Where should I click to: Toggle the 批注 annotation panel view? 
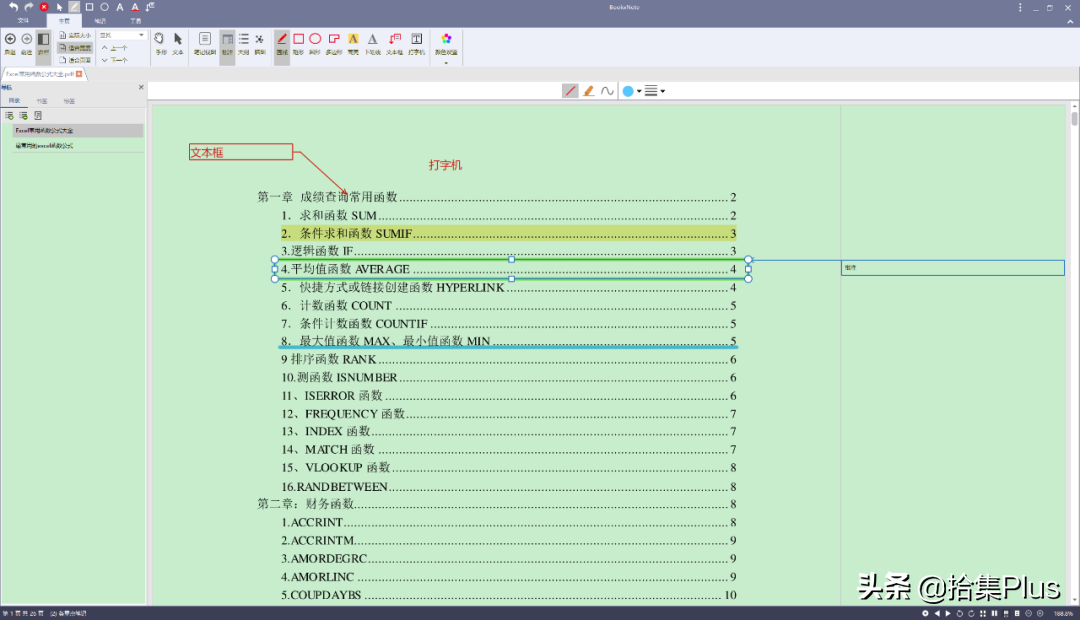click(x=227, y=47)
